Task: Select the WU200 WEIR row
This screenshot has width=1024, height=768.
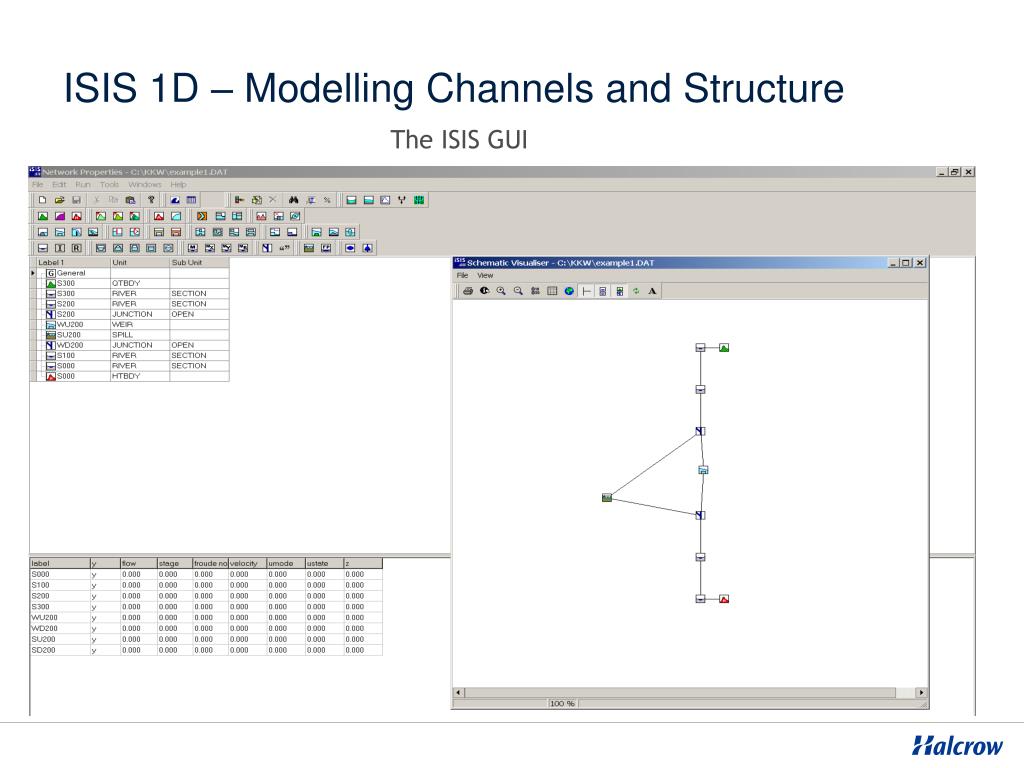Action: click(x=133, y=325)
